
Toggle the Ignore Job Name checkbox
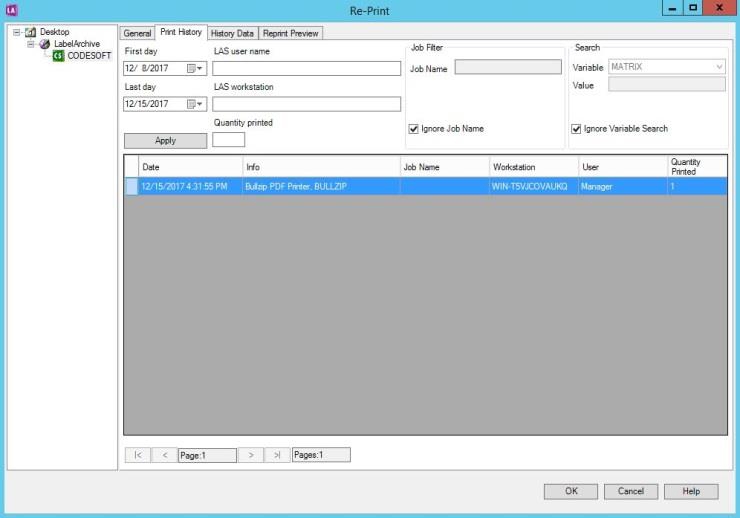tap(413, 129)
